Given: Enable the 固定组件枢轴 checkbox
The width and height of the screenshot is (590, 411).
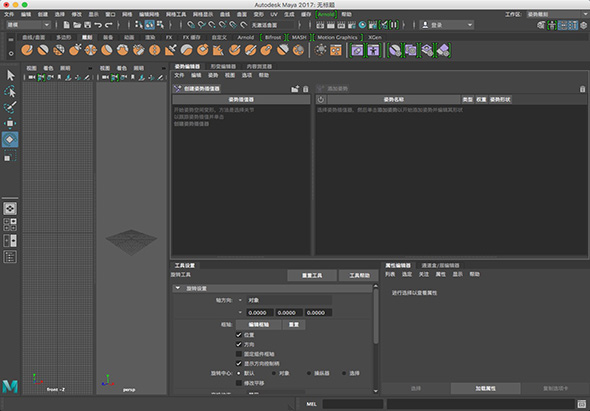Looking at the screenshot, I should 239,354.
